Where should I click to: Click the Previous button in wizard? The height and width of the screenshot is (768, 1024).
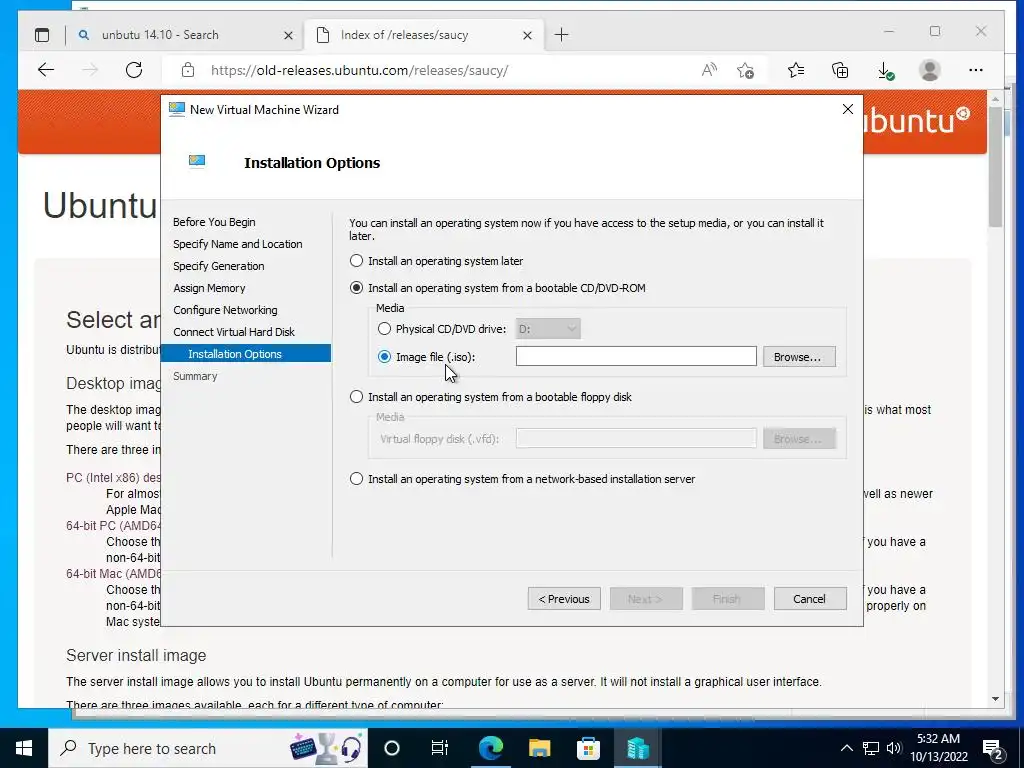click(564, 599)
